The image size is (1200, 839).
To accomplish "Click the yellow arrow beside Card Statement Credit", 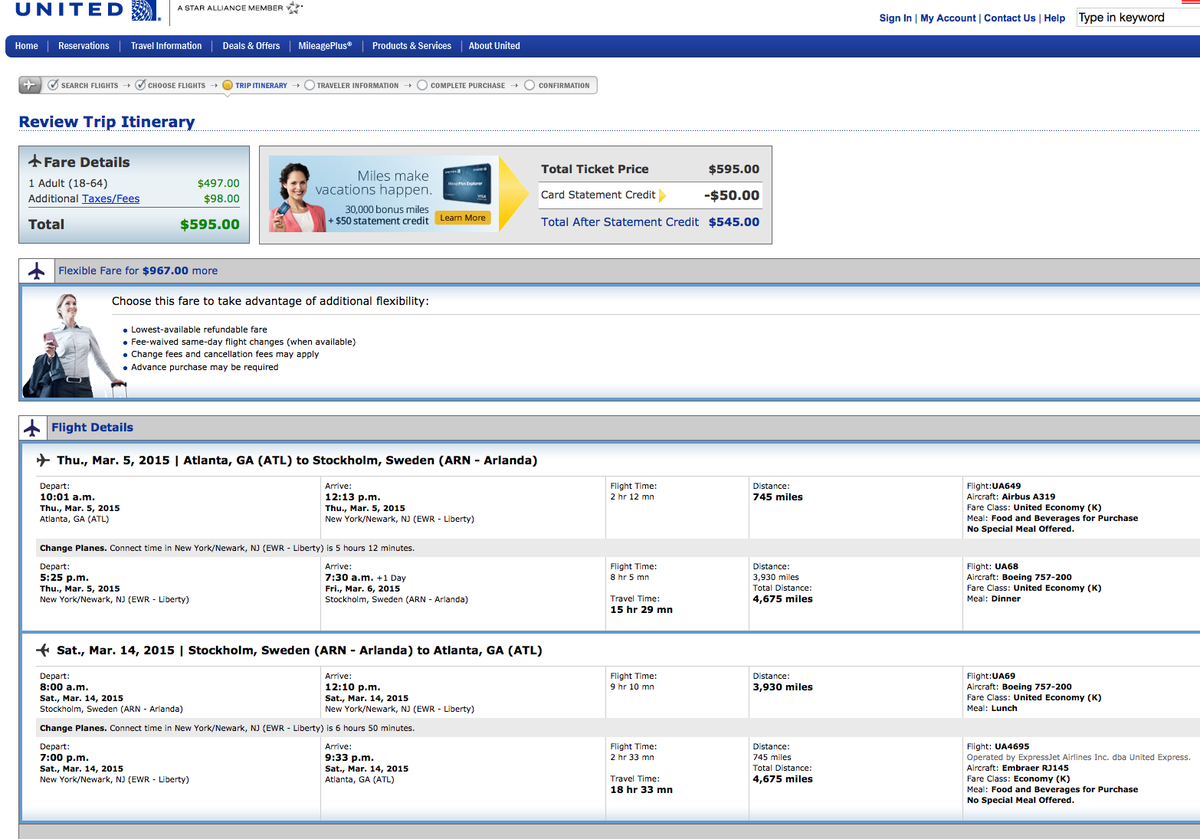I will pyautogui.click(x=662, y=195).
